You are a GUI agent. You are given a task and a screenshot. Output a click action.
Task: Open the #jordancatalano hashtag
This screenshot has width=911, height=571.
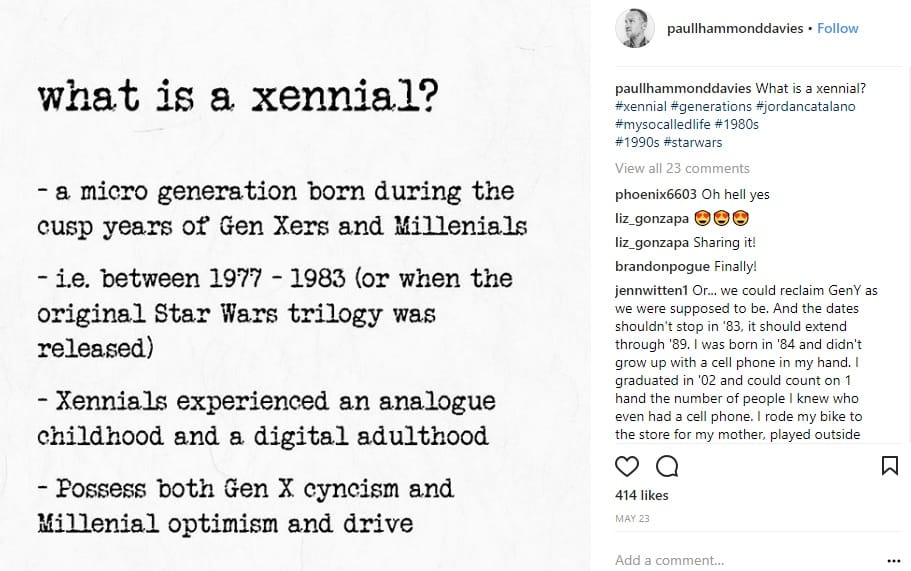pyautogui.click(x=805, y=106)
